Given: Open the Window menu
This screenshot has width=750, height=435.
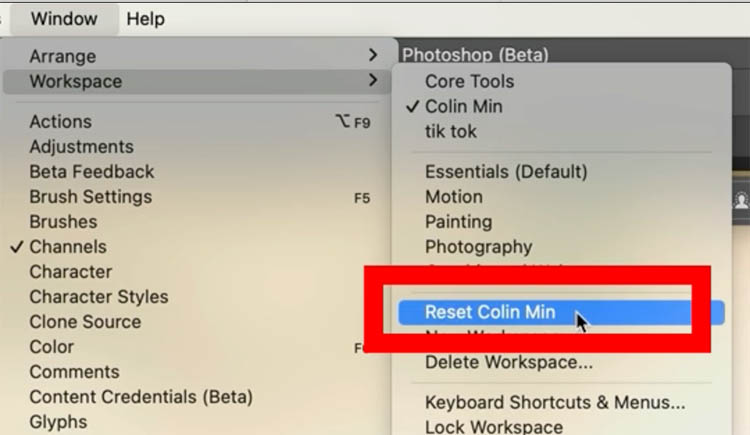Looking at the screenshot, I should (64, 19).
